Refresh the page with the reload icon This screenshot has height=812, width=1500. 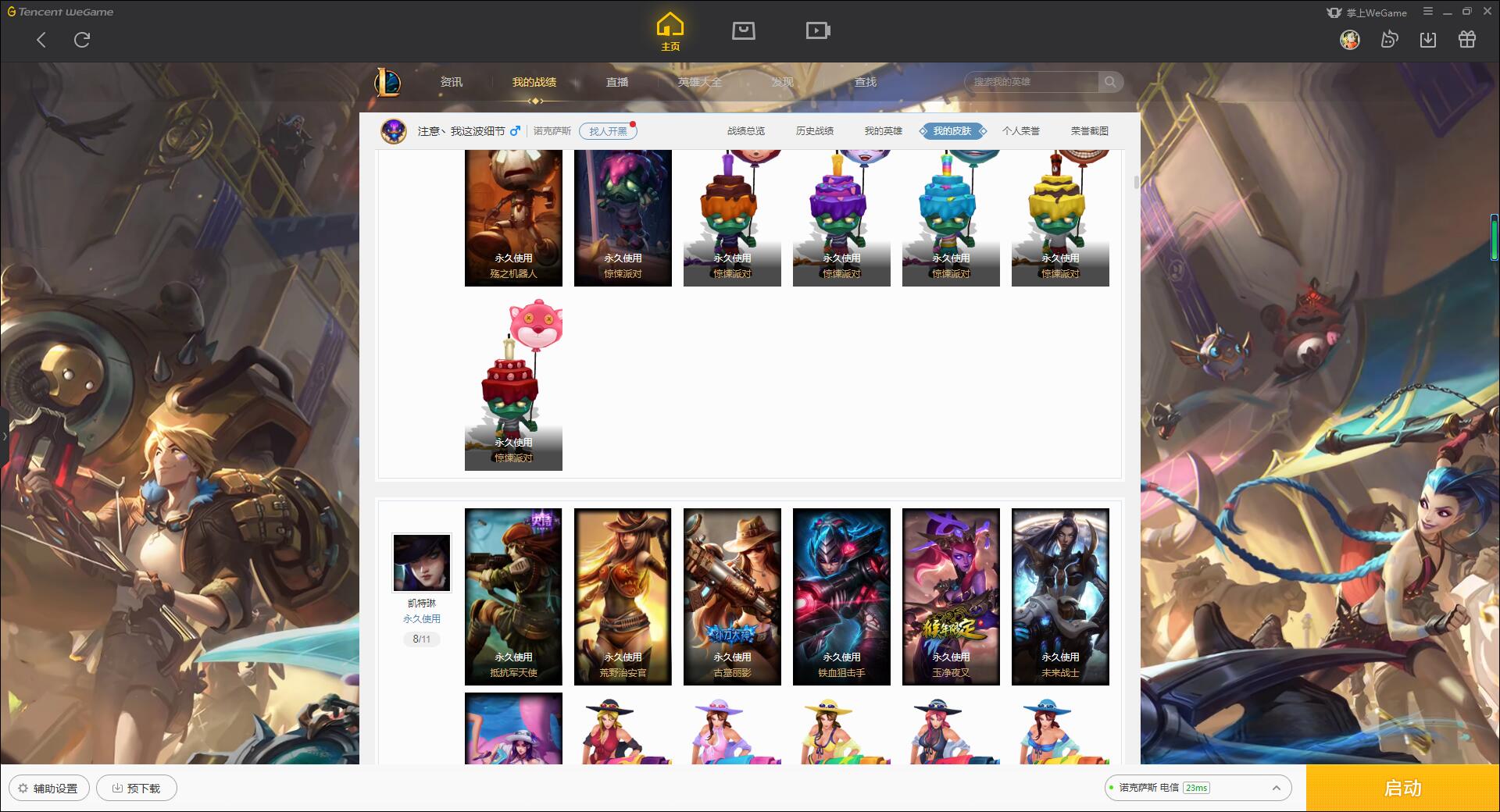[82, 40]
